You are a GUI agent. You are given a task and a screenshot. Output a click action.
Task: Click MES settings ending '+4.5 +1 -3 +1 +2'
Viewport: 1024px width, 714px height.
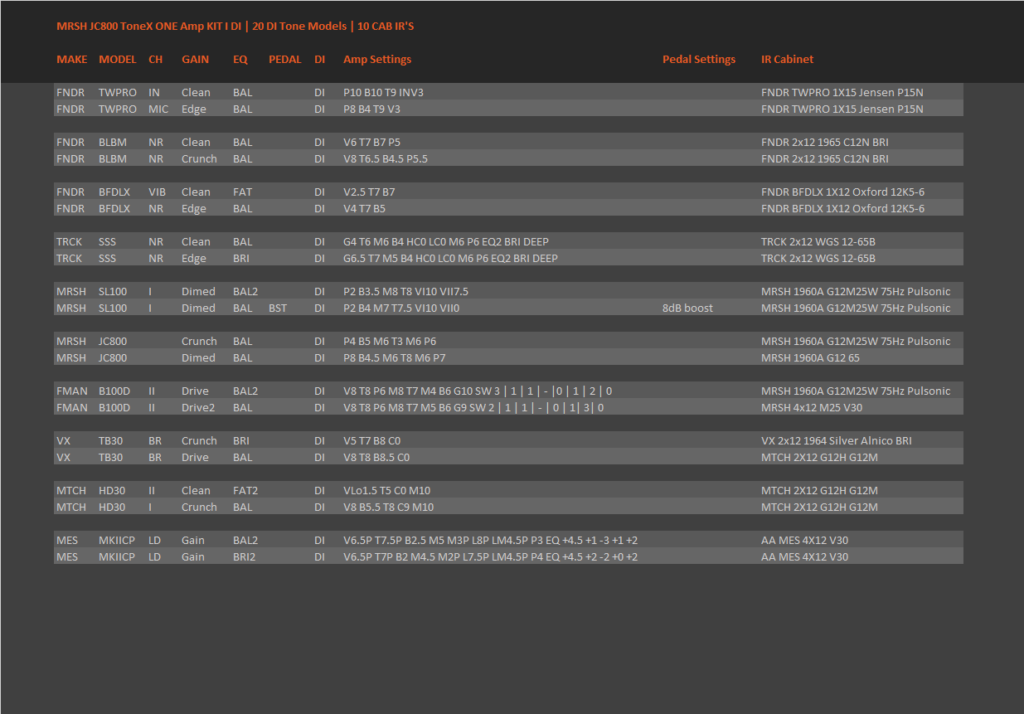pyautogui.click(x=490, y=540)
